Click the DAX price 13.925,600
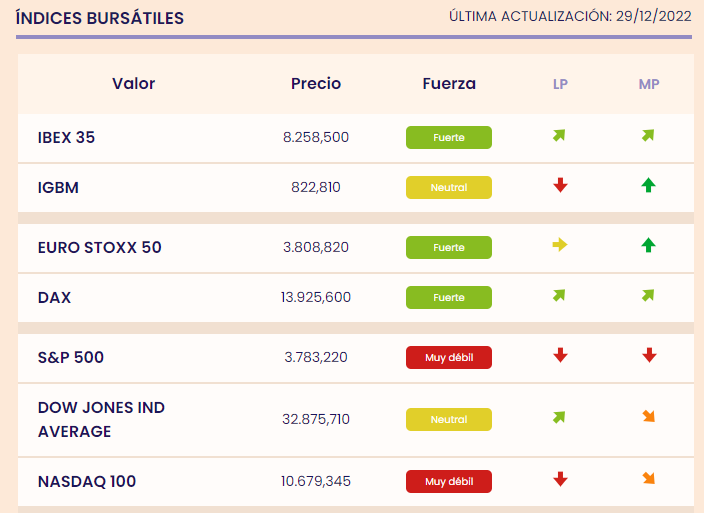 (x=316, y=297)
